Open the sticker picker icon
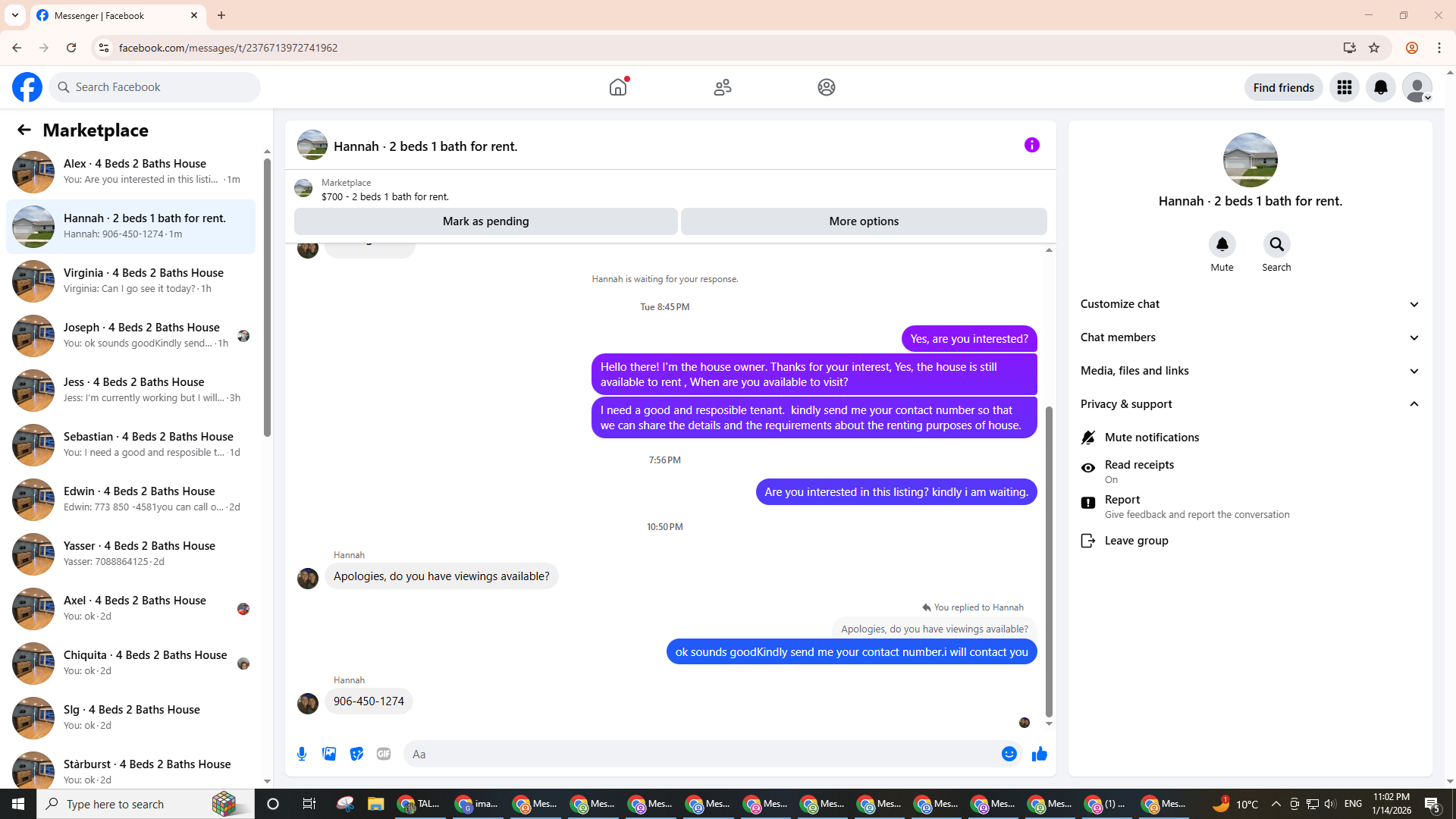The width and height of the screenshot is (1456, 819). click(356, 754)
